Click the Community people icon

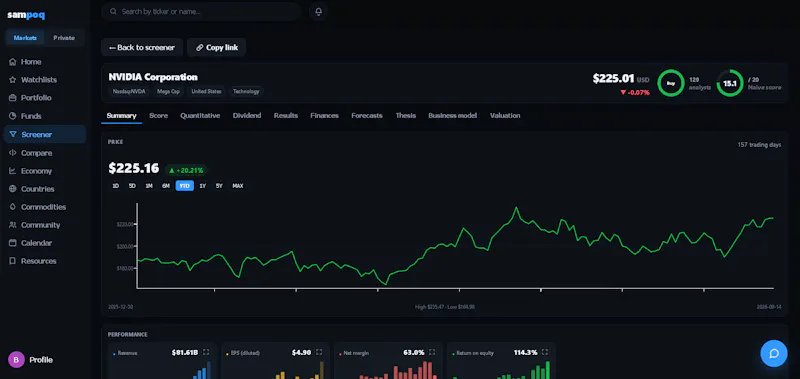tap(13, 225)
